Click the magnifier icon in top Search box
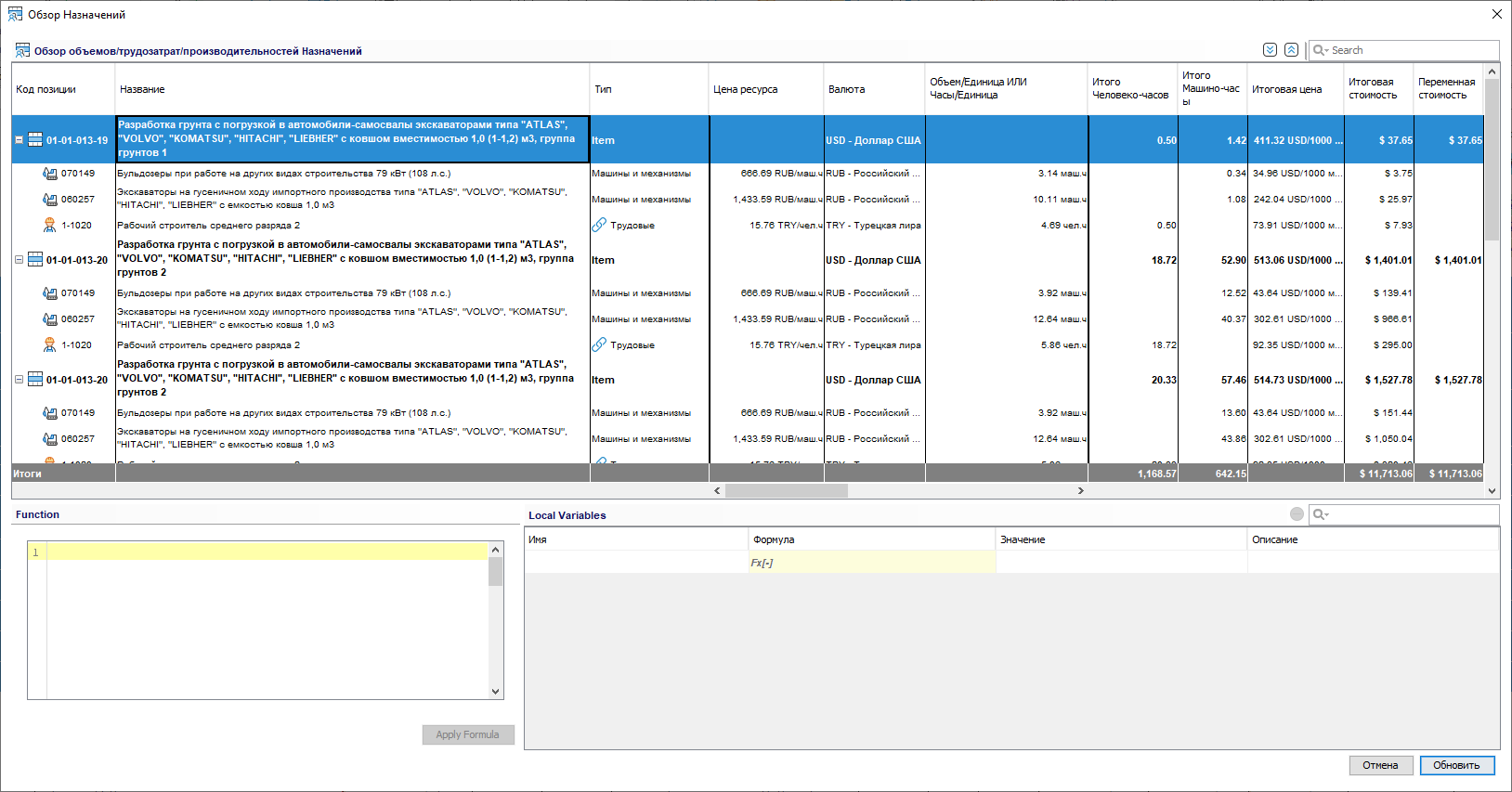Image resolution: width=1512 pixels, height=792 pixels. tap(1318, 50)
